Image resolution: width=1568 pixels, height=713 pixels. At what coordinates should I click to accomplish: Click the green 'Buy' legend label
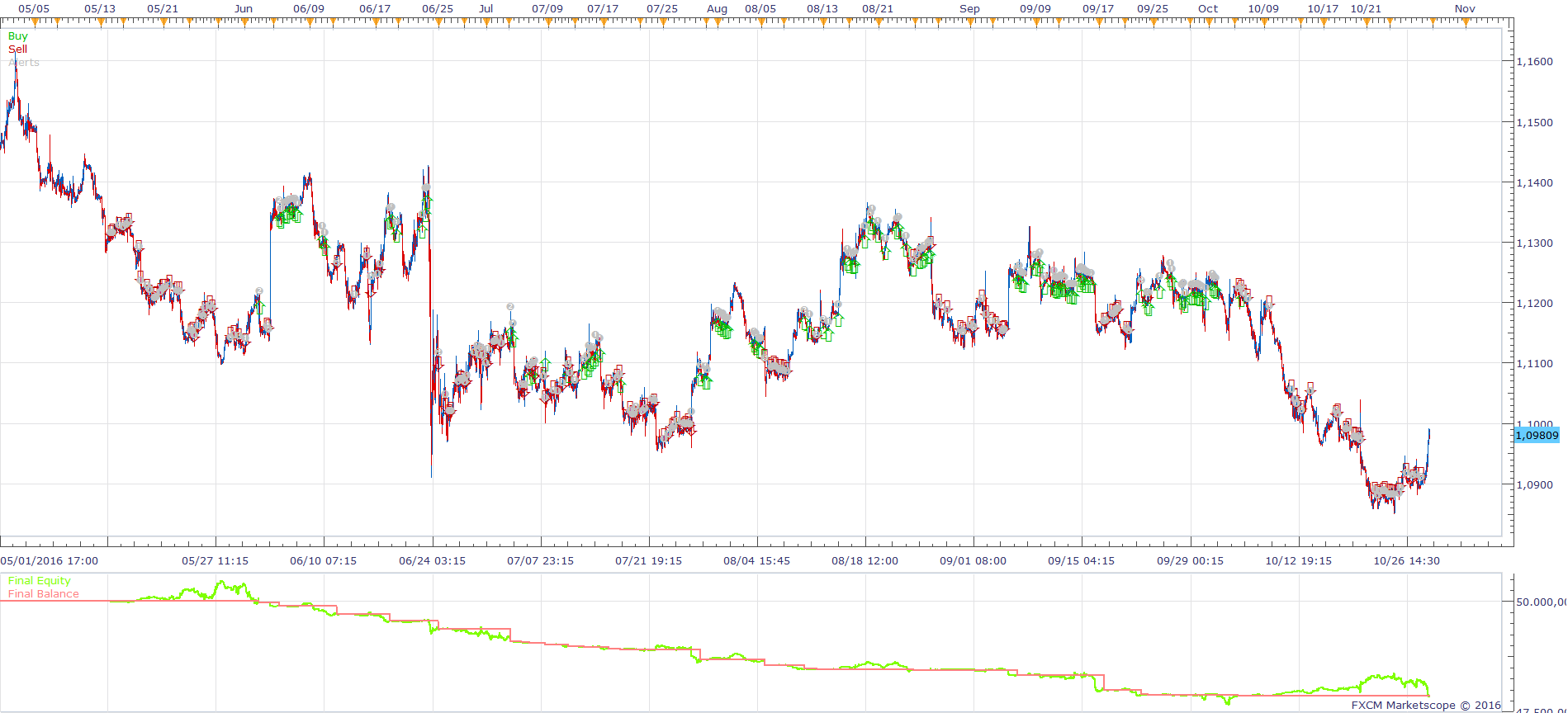(17, 36)
